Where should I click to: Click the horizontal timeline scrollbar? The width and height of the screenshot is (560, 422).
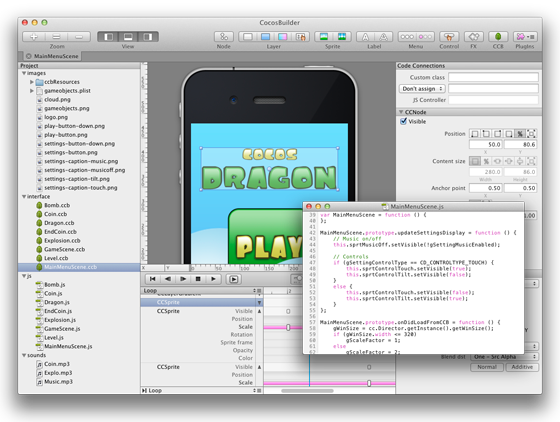coord(307,391)
